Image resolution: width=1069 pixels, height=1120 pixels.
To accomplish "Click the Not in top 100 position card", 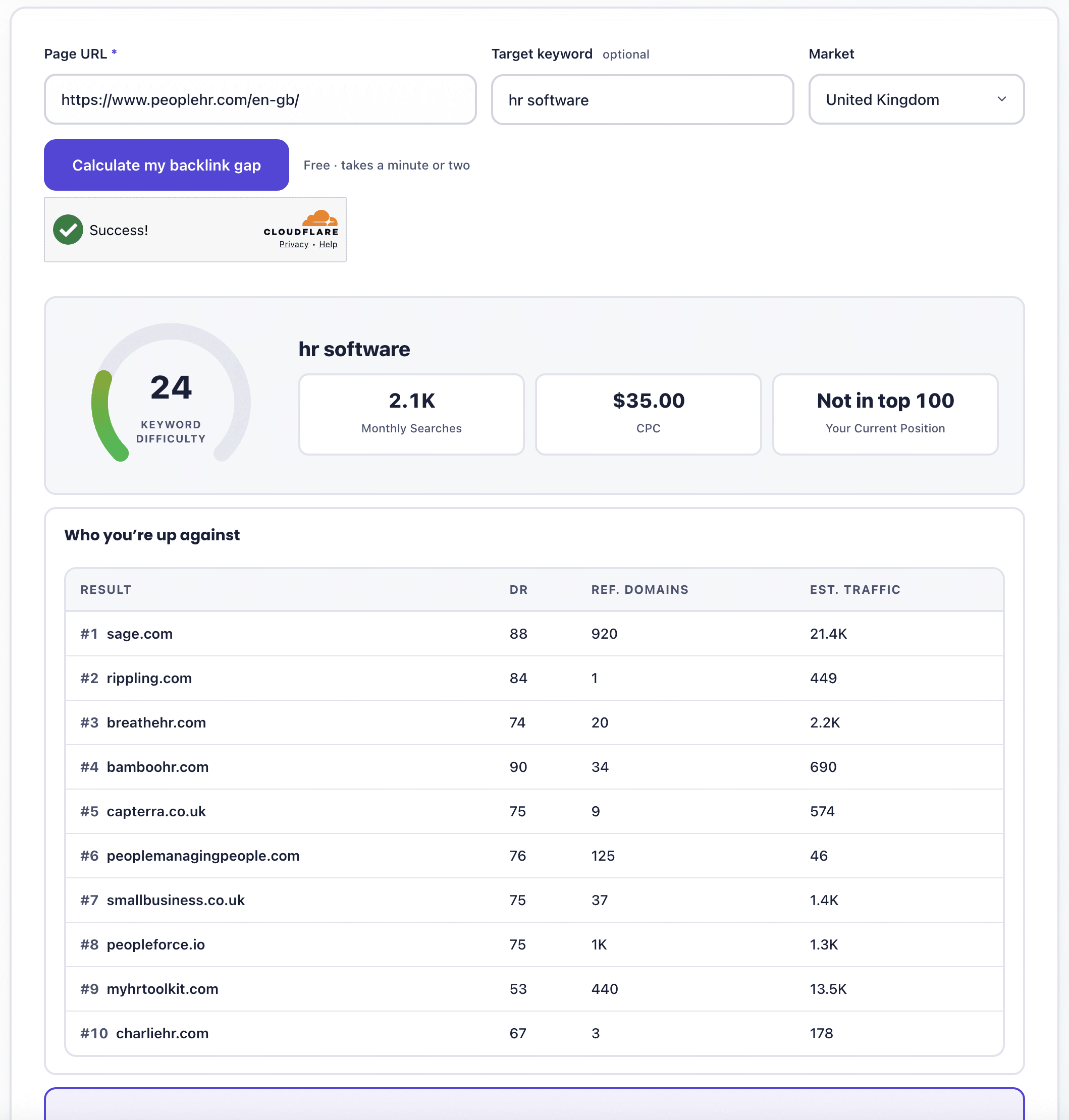I will tap(885, 414).
